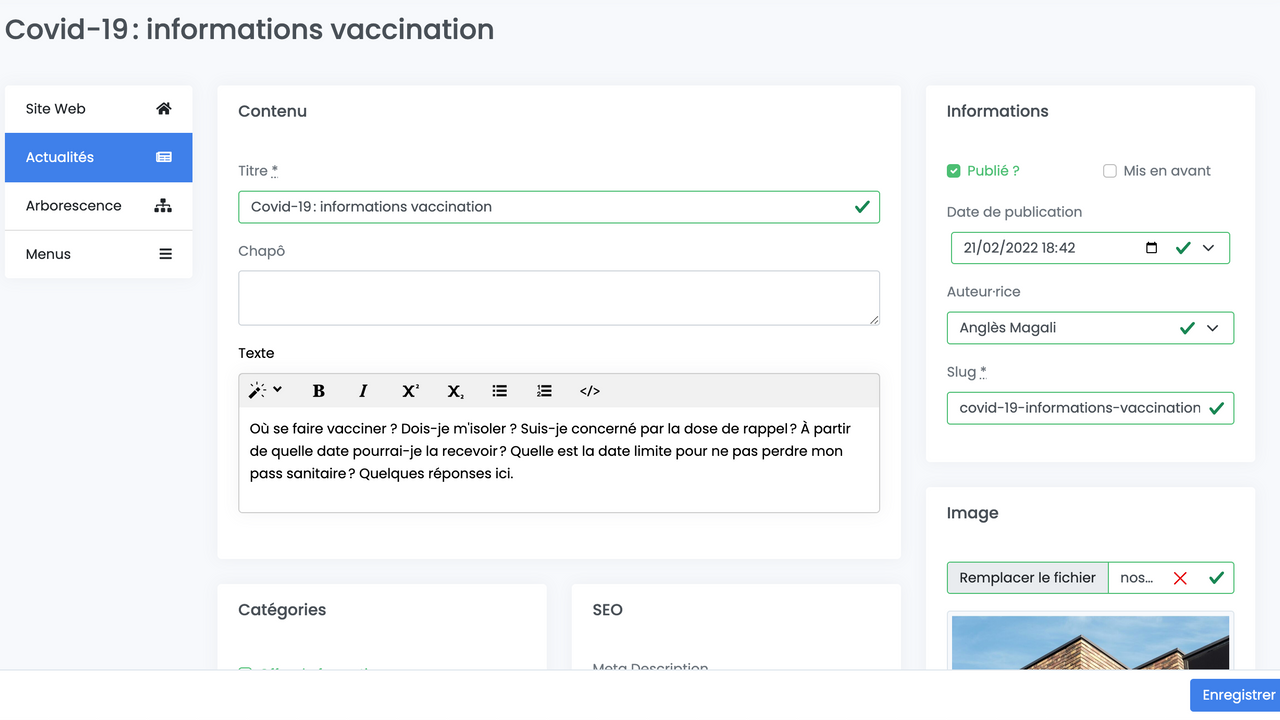Insert an ordered numbered list
The height and width of the screenshot is (720, 1280).
pyautogui.click(x=544, y=391)
